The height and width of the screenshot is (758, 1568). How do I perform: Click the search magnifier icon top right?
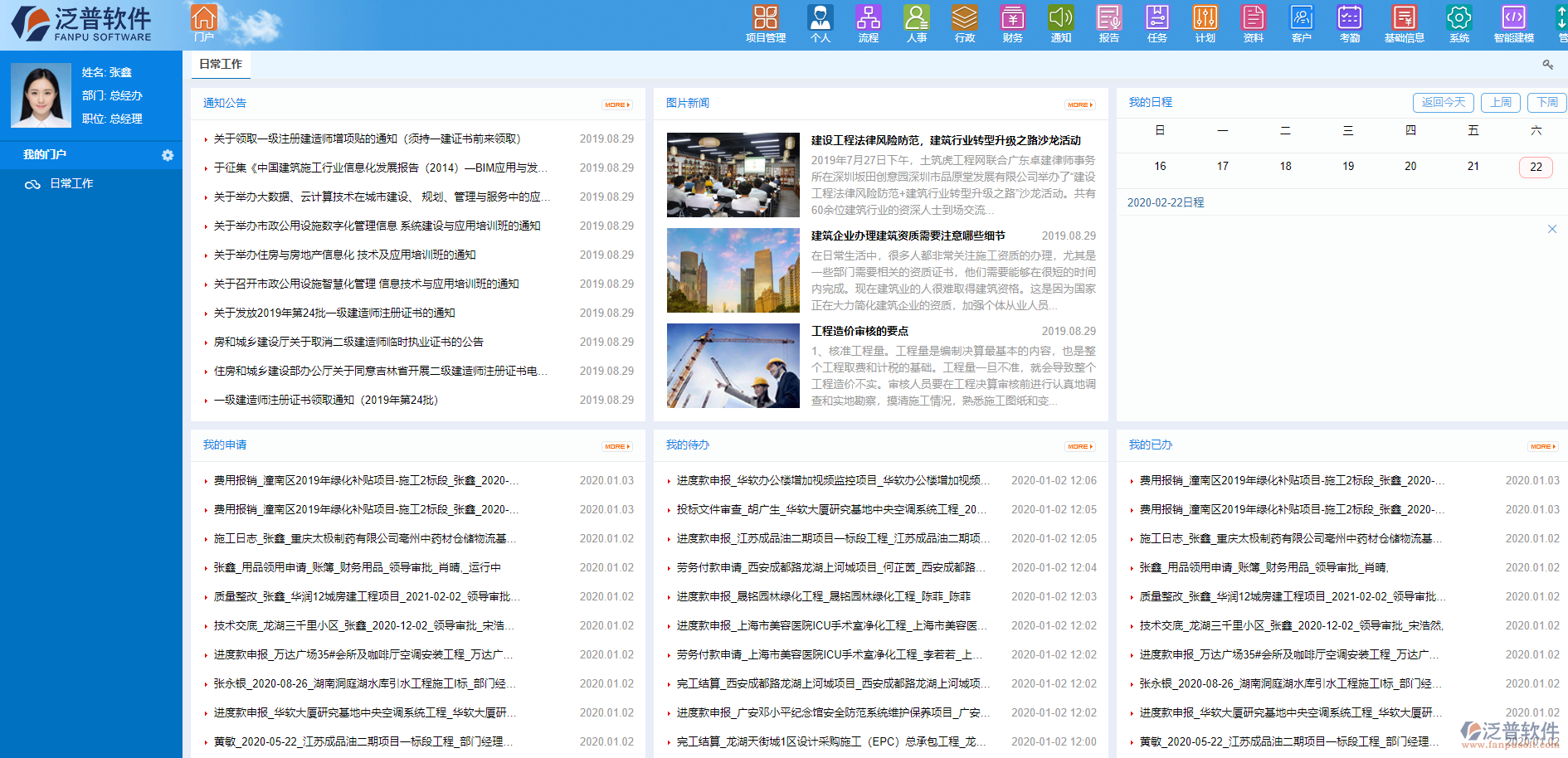pos(1547,64)
